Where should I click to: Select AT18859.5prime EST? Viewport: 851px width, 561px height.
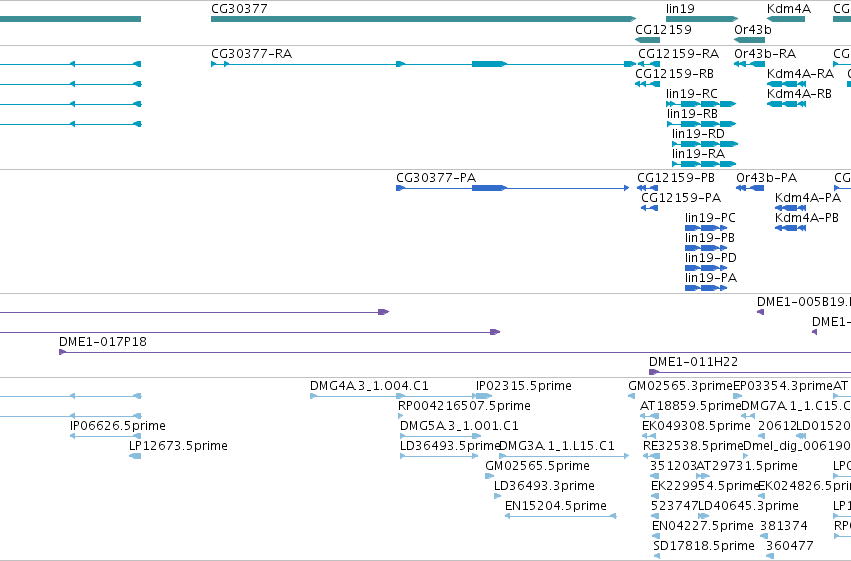click(x=650, y=417)
